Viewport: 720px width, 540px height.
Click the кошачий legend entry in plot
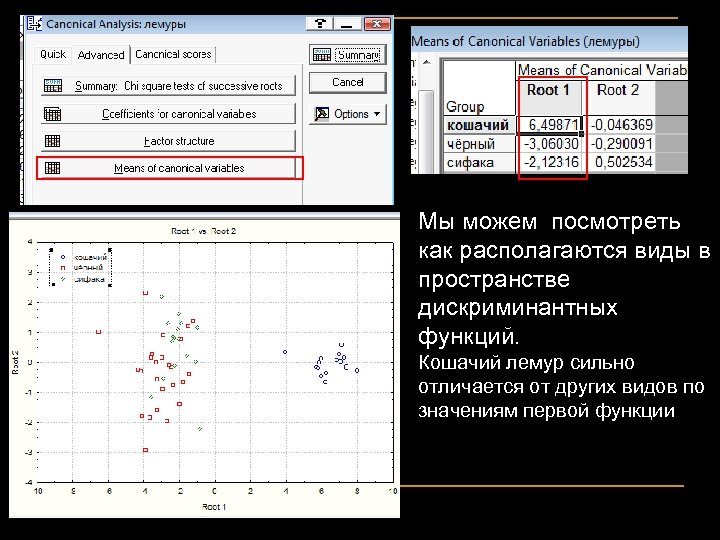tap(84, 257)
